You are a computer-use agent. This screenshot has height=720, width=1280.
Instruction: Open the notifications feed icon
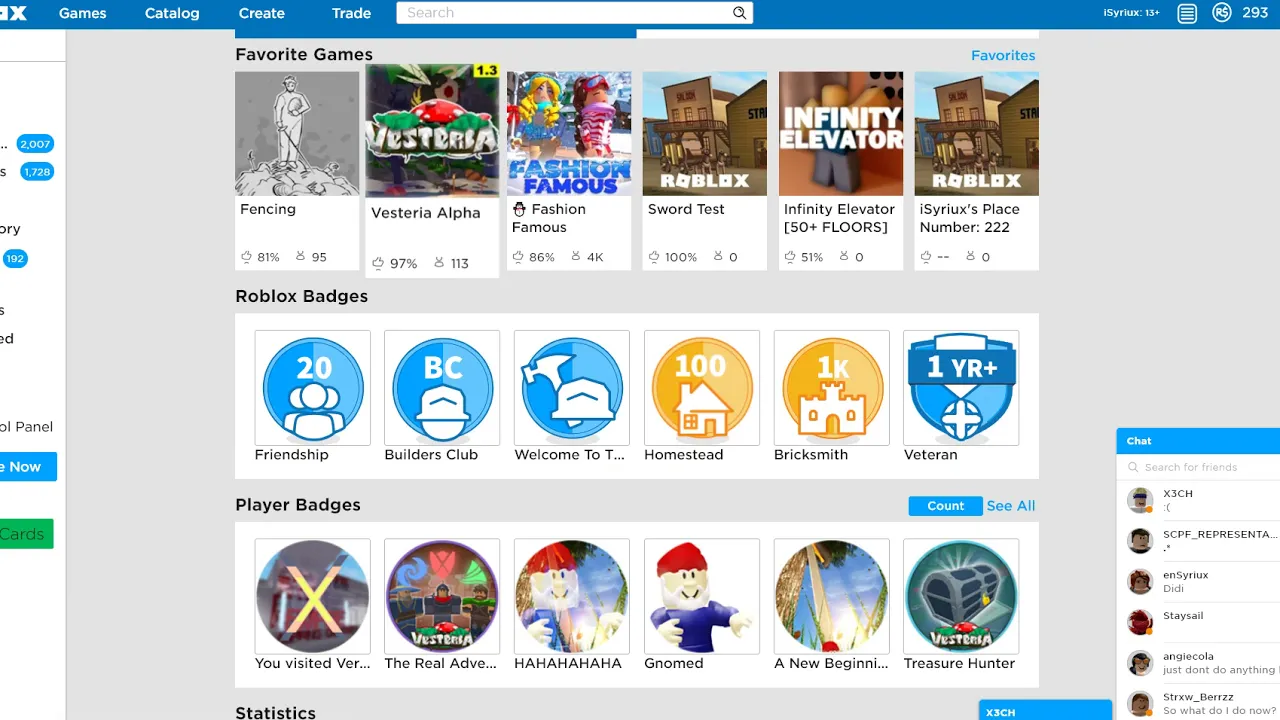[1187, 13]
